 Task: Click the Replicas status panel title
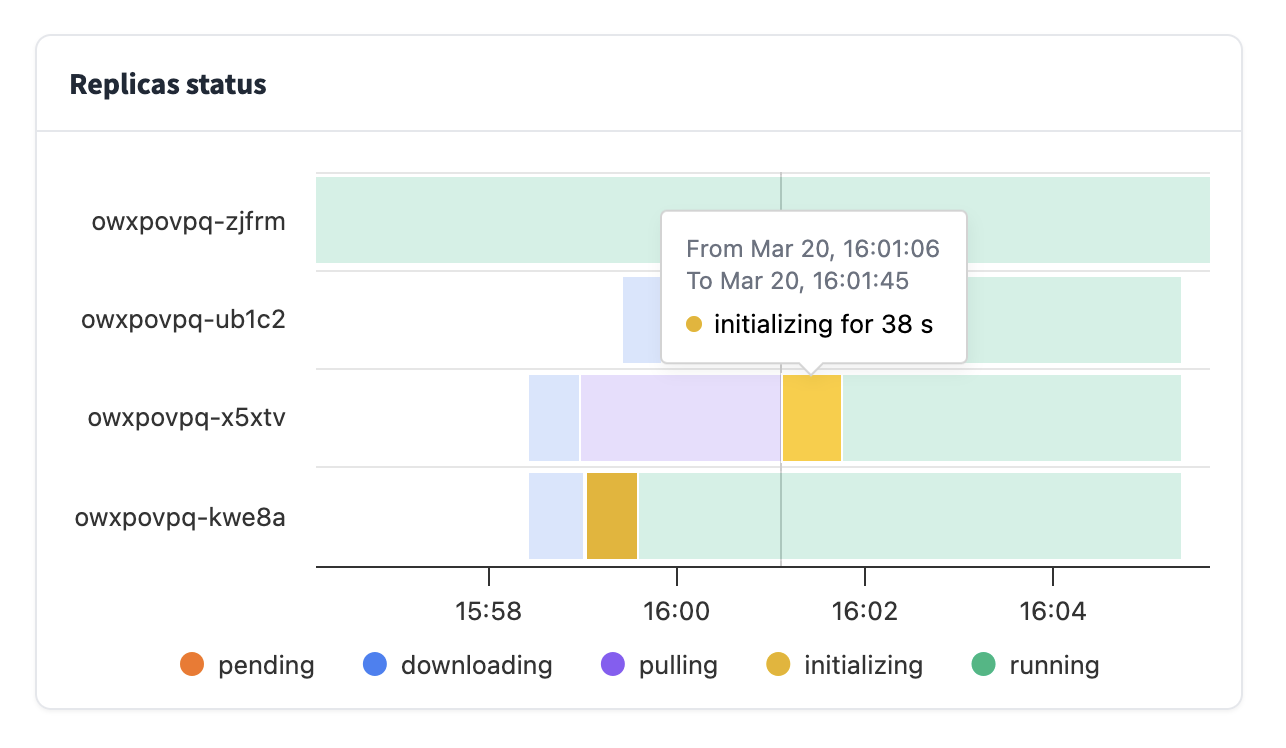(x=168, y=84)
